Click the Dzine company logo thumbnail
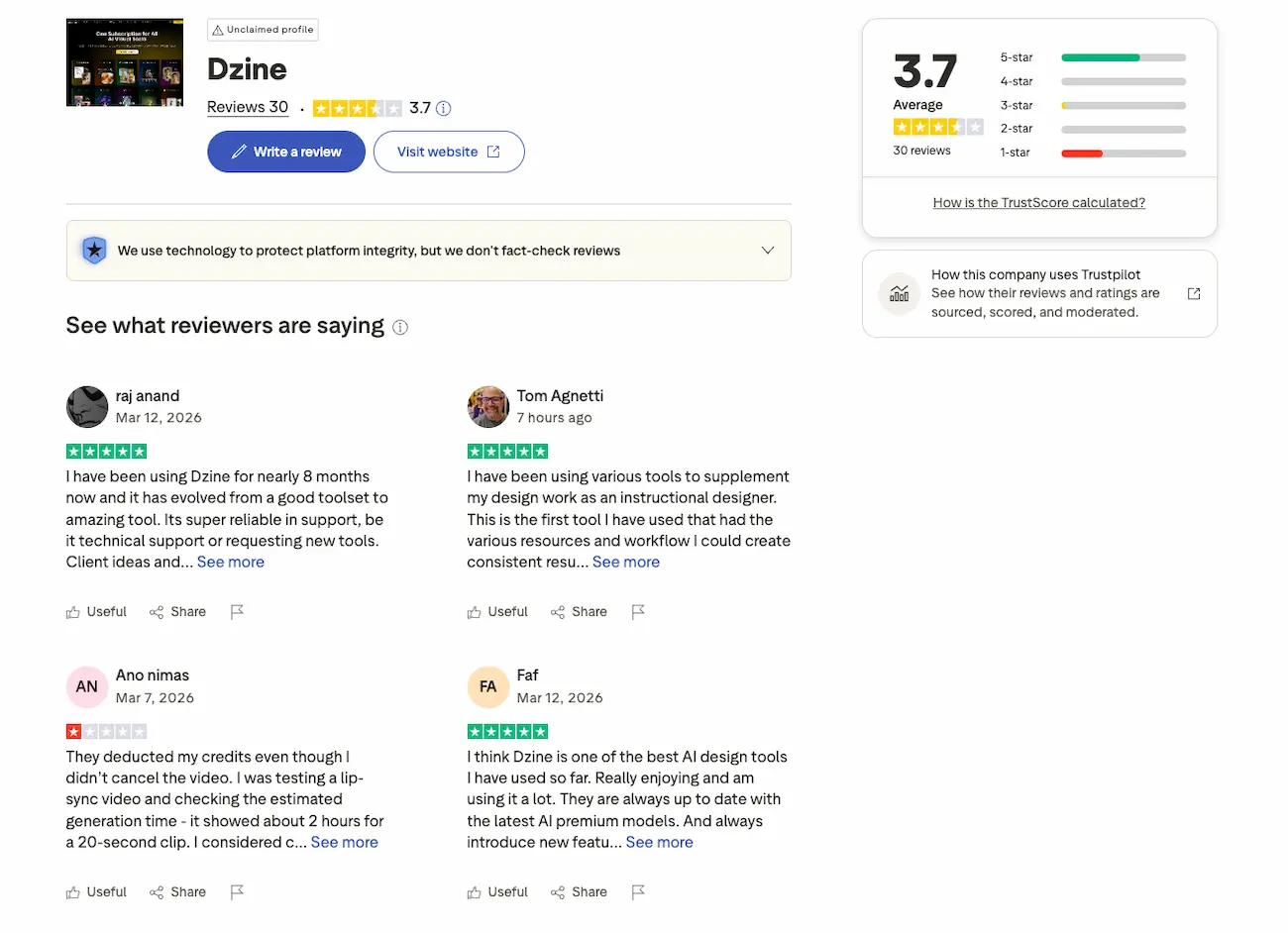This screenshot has width=1288, height=933. click(x=124, y=62)
